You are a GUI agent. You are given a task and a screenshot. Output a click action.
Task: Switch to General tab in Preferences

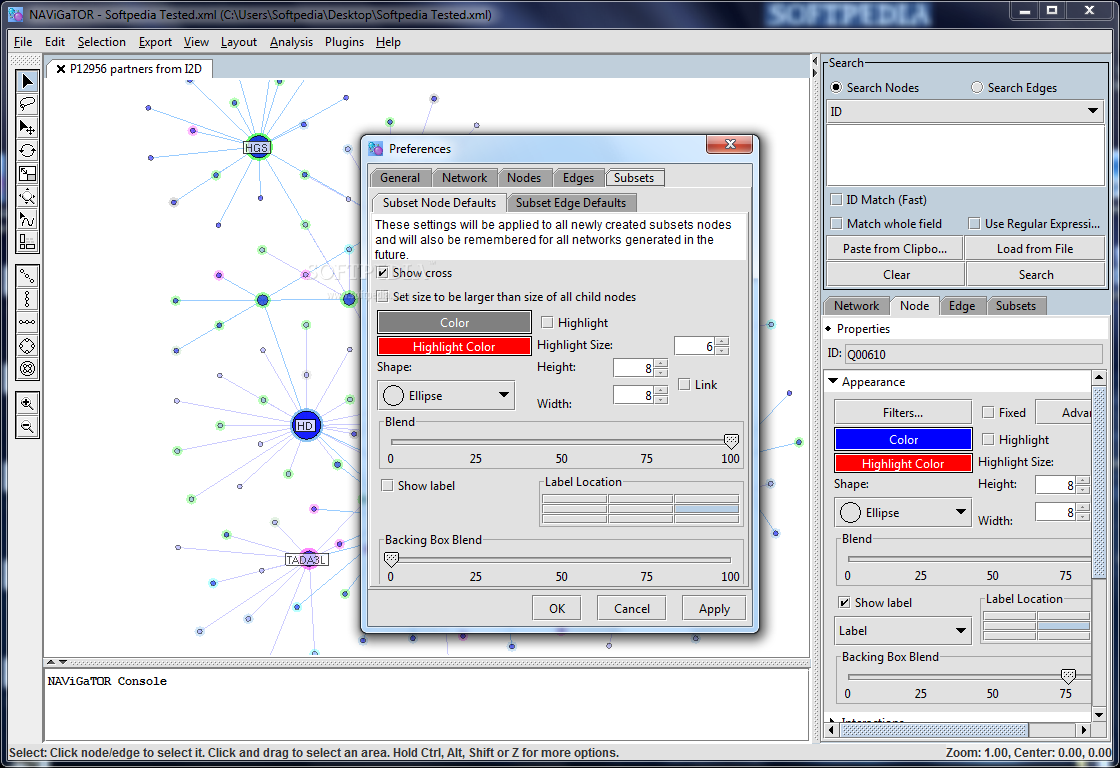pyautogui.click(x=400, y=178)
